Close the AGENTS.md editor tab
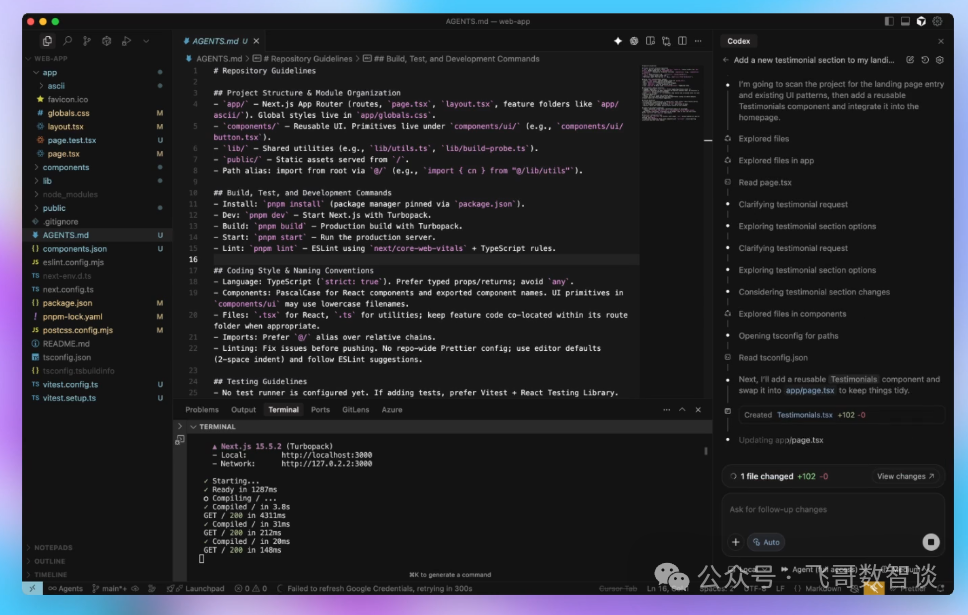Viewport: 968px width, 615px height. (x=256, y=41)
